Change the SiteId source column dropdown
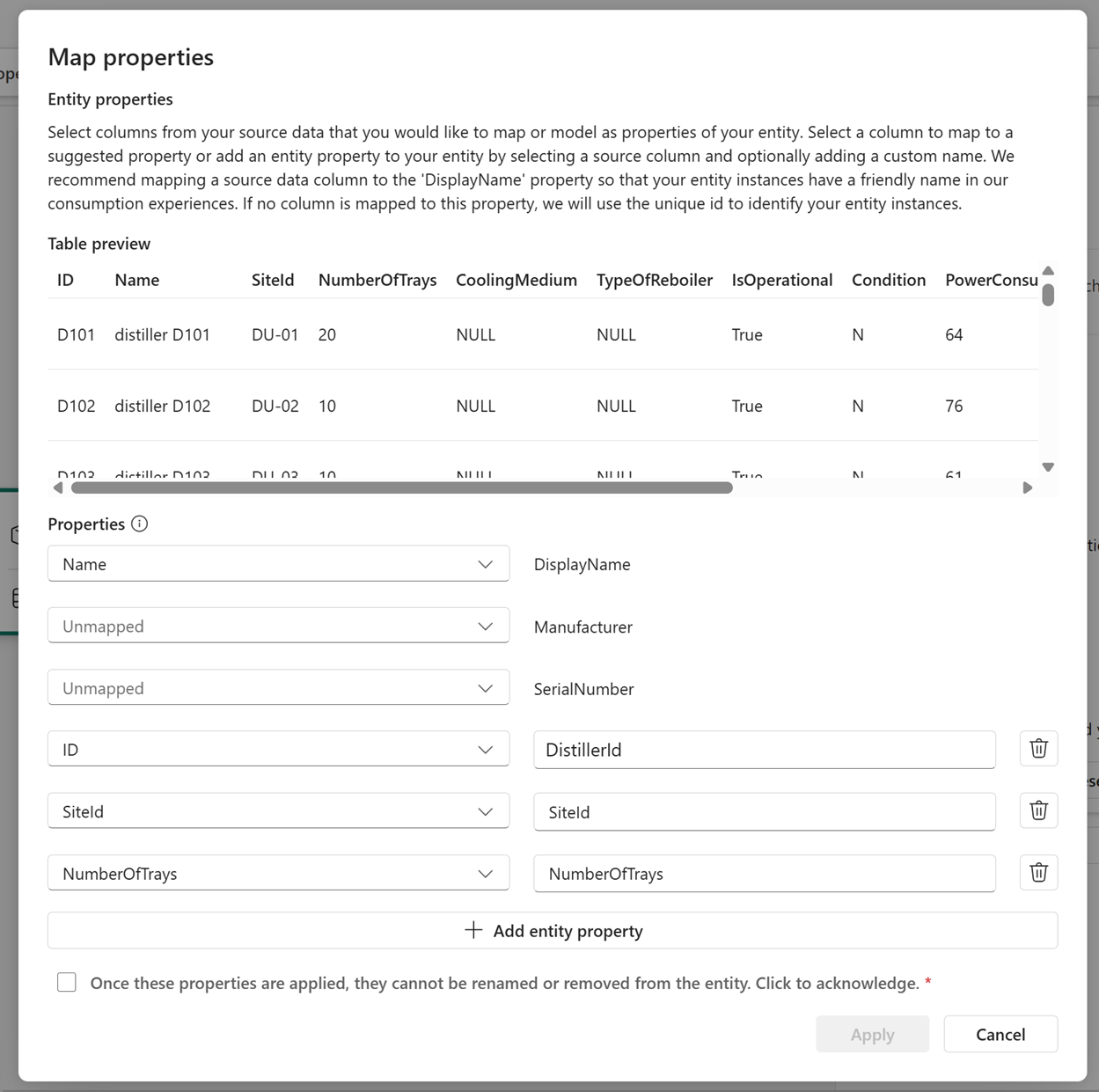 point(278,811)
